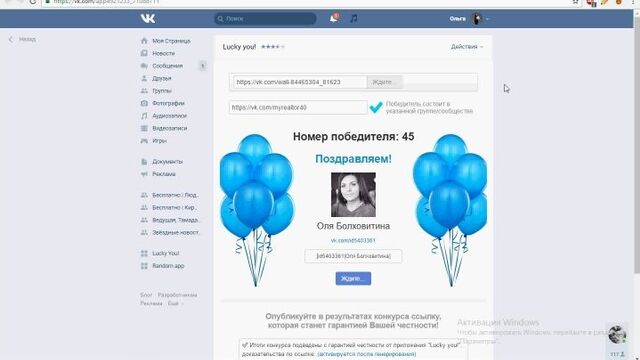Image resolution: width=640 pixels, height=360 pixels.
Task: Click the winner's profile photo
Action: 353,195
